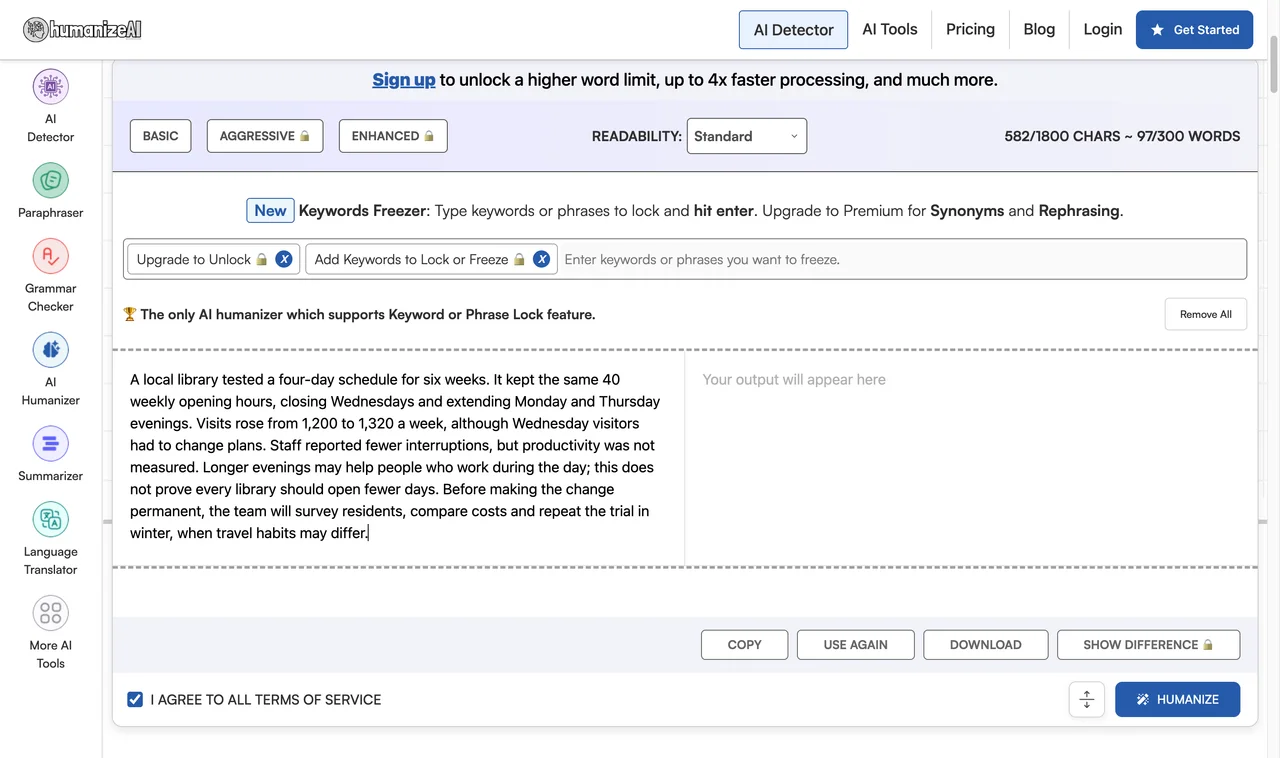
Task: Remove the 'Upgrade to Unlock' keyword chip
Action: [x=284, y=259]
